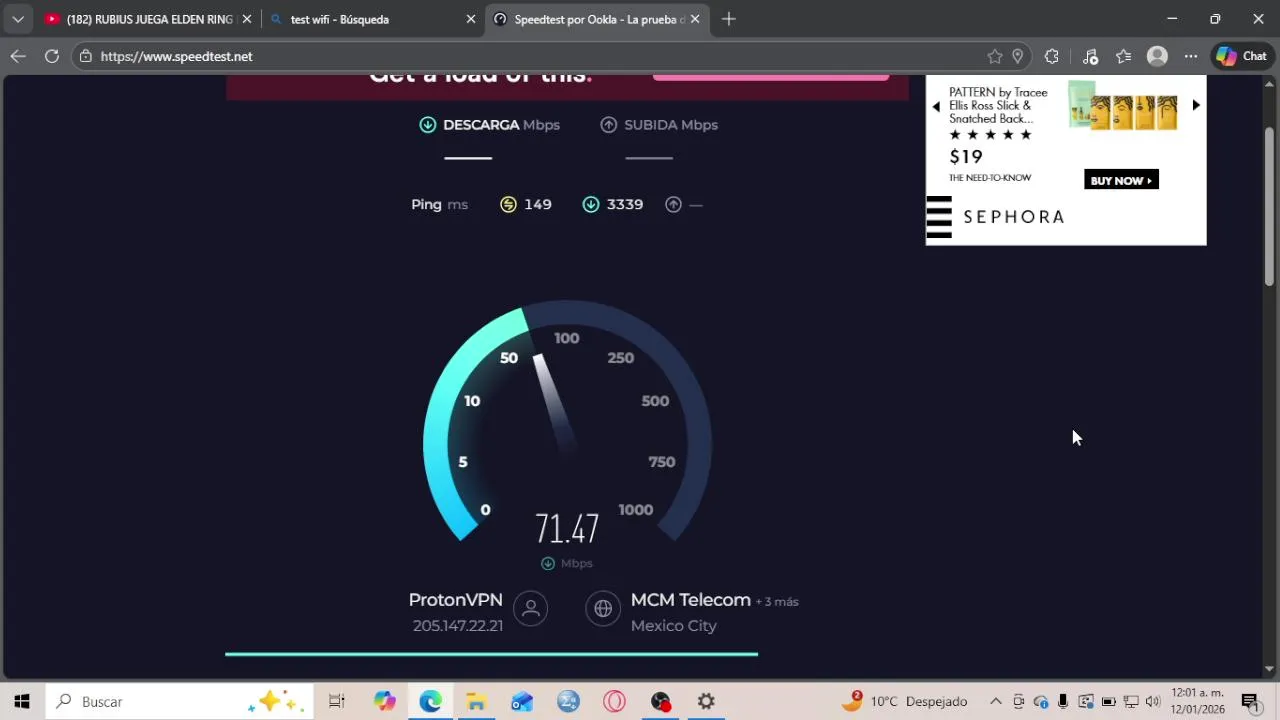
Task: Open the Windows Start menu
Action: [22, 702]
